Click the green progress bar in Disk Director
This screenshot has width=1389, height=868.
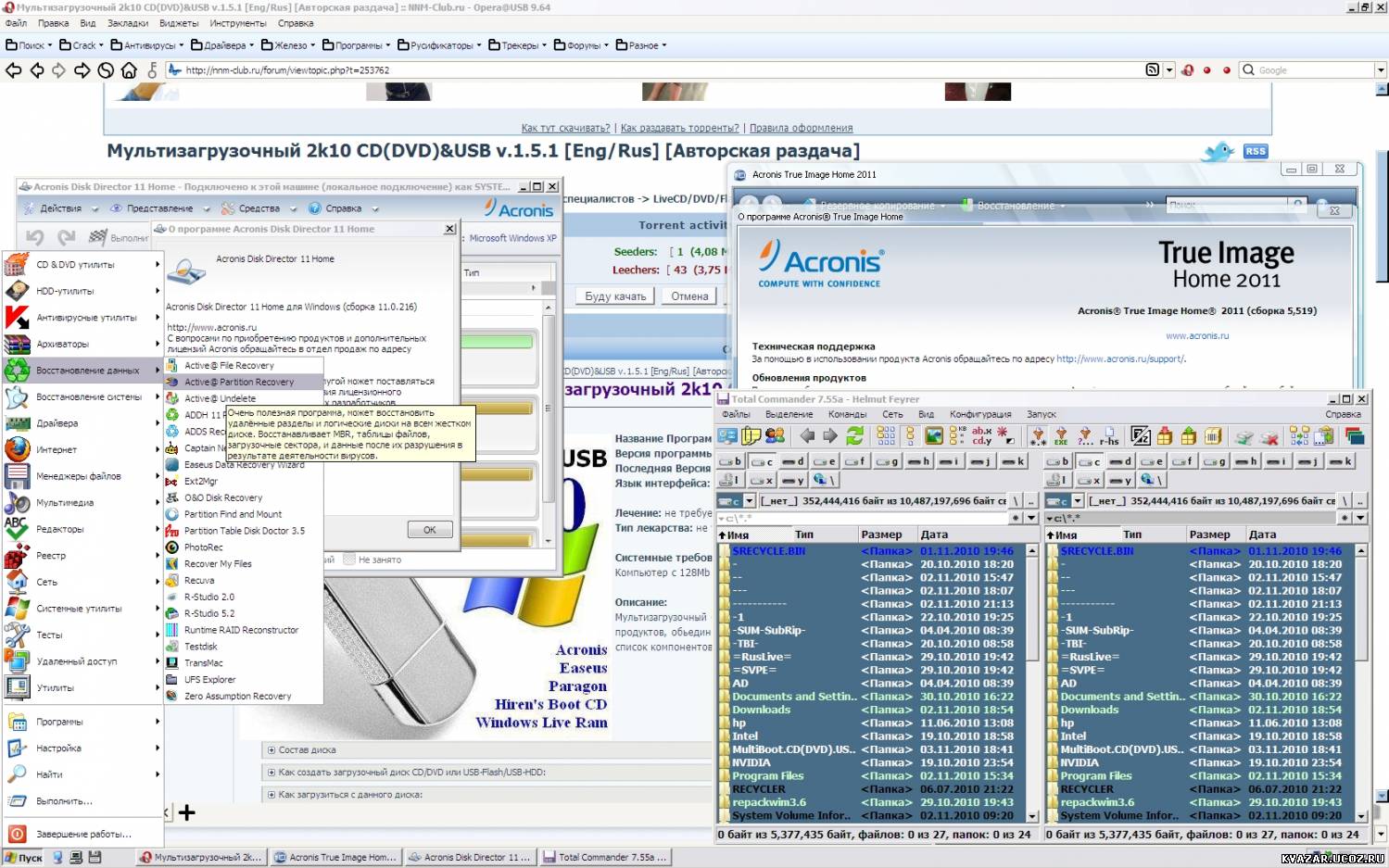point(497,342)
